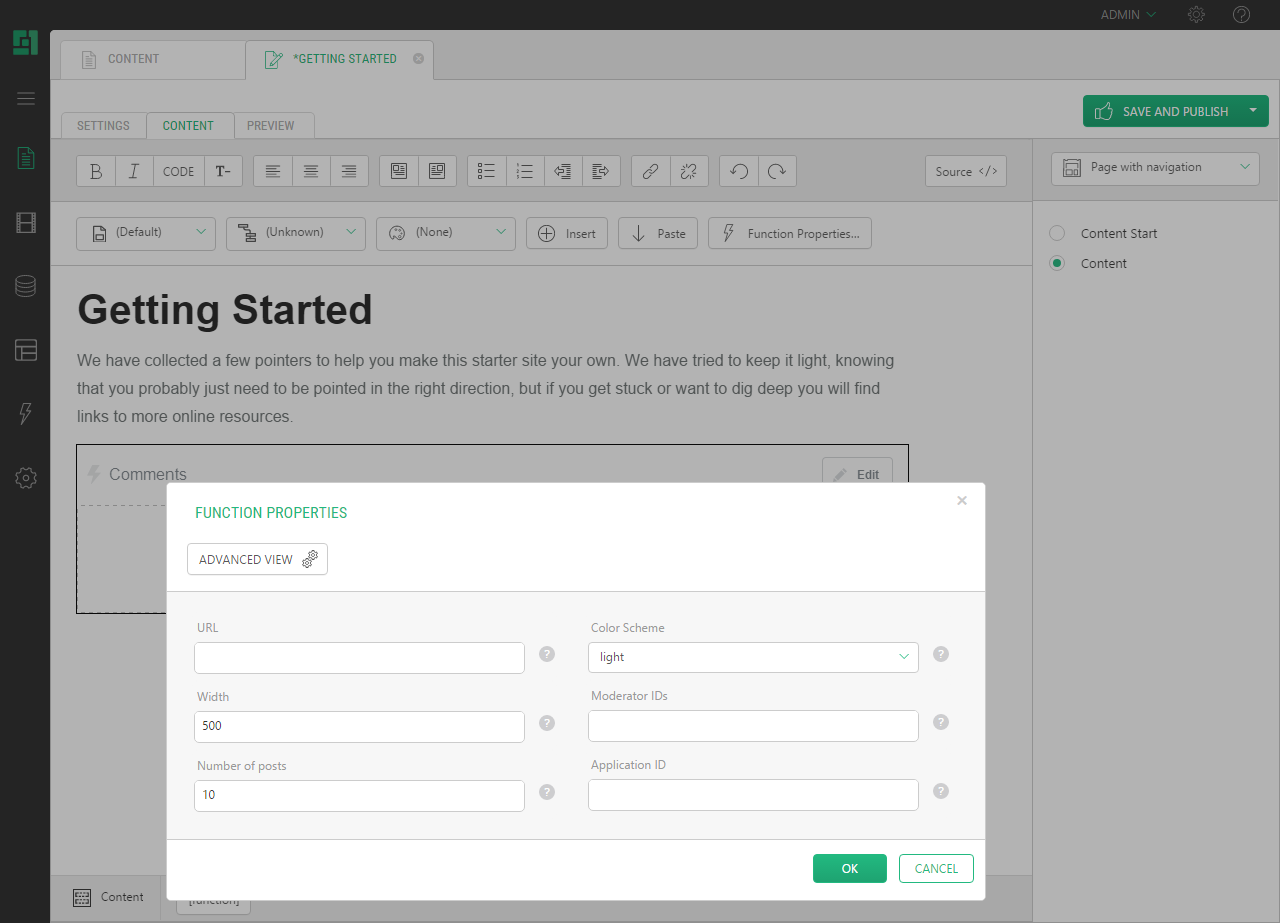The width and height of the screenshot is (1280, 923).
Task: Switch to the Preview tab
Action: click(271, 126)
